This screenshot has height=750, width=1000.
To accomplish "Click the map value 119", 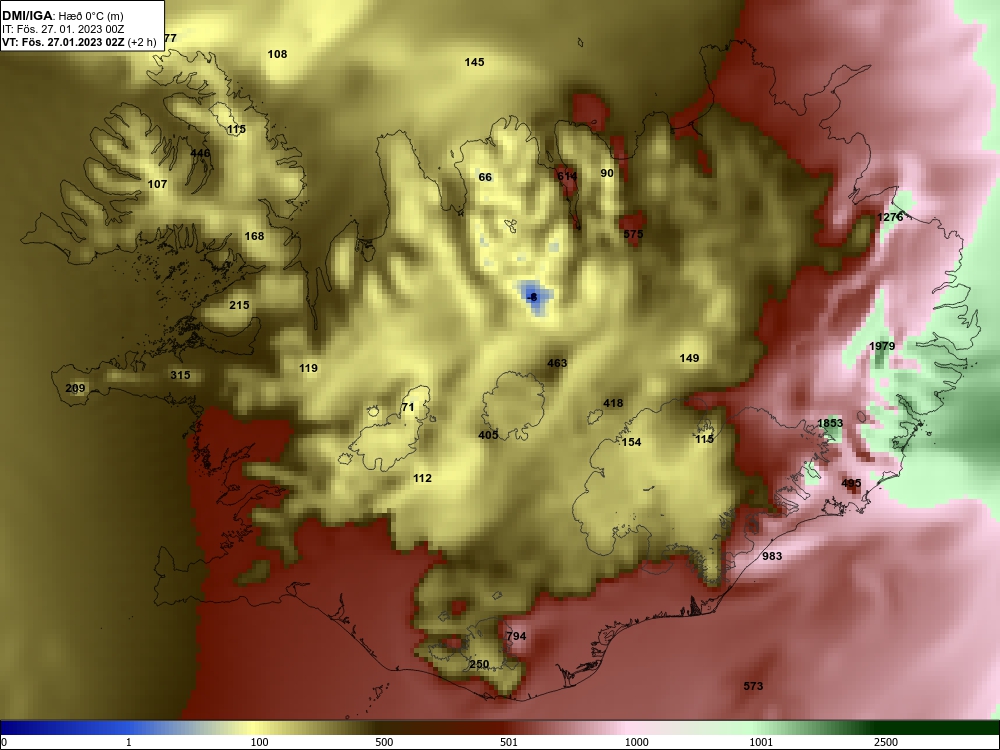I will [308, 368].
